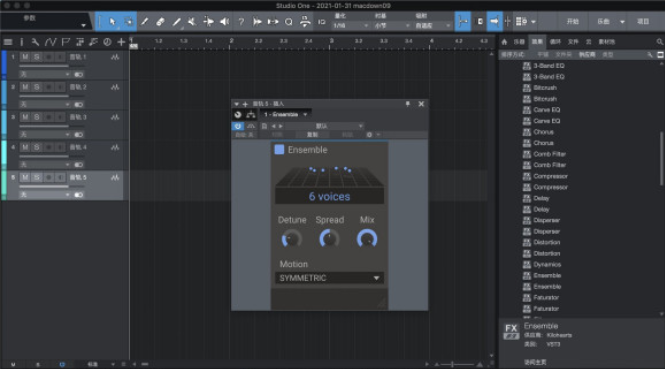
Task: Click the clock icon above track list
Action: coord(107,42)
